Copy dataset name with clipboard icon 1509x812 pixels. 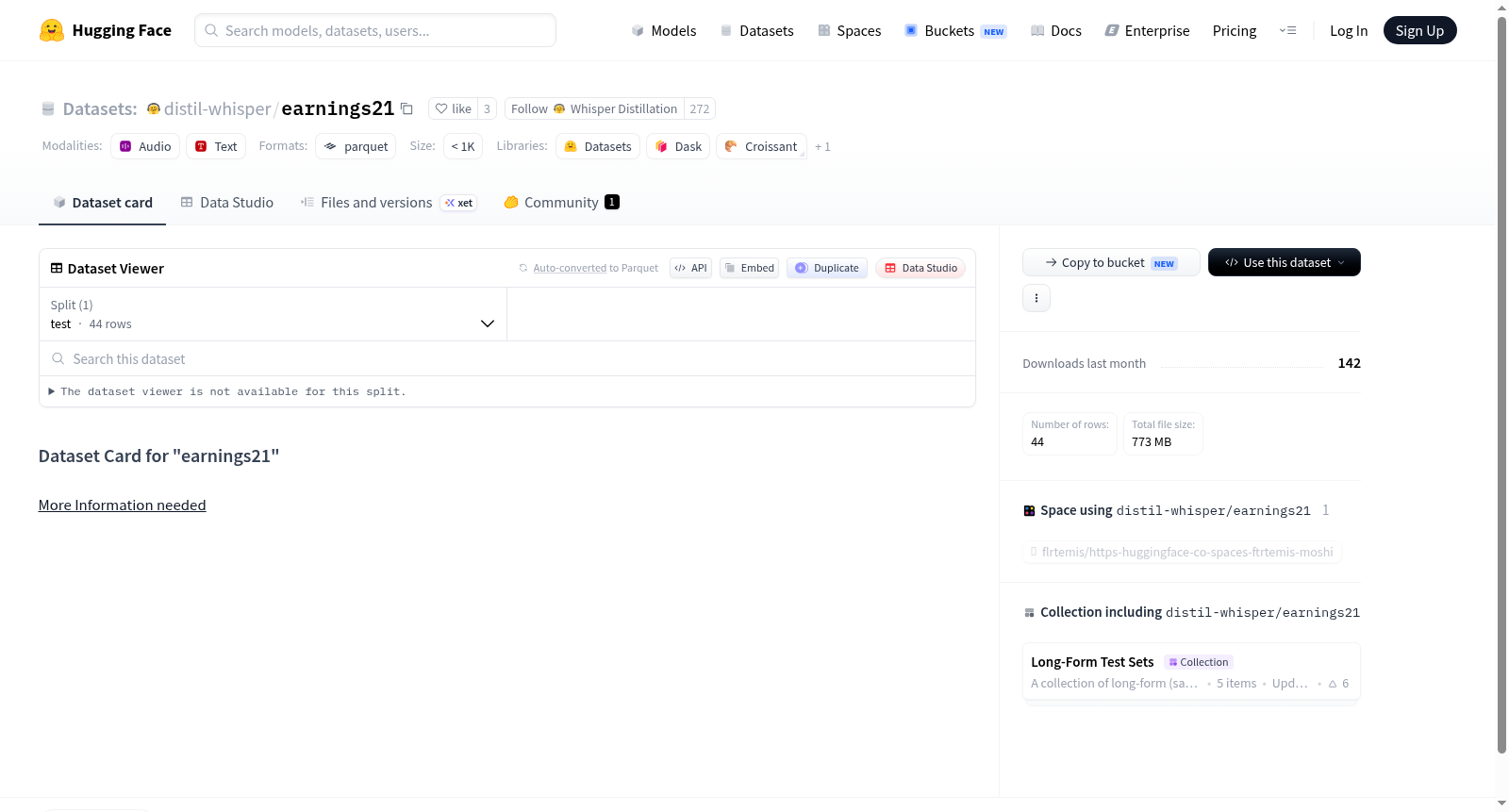[406, 108]
